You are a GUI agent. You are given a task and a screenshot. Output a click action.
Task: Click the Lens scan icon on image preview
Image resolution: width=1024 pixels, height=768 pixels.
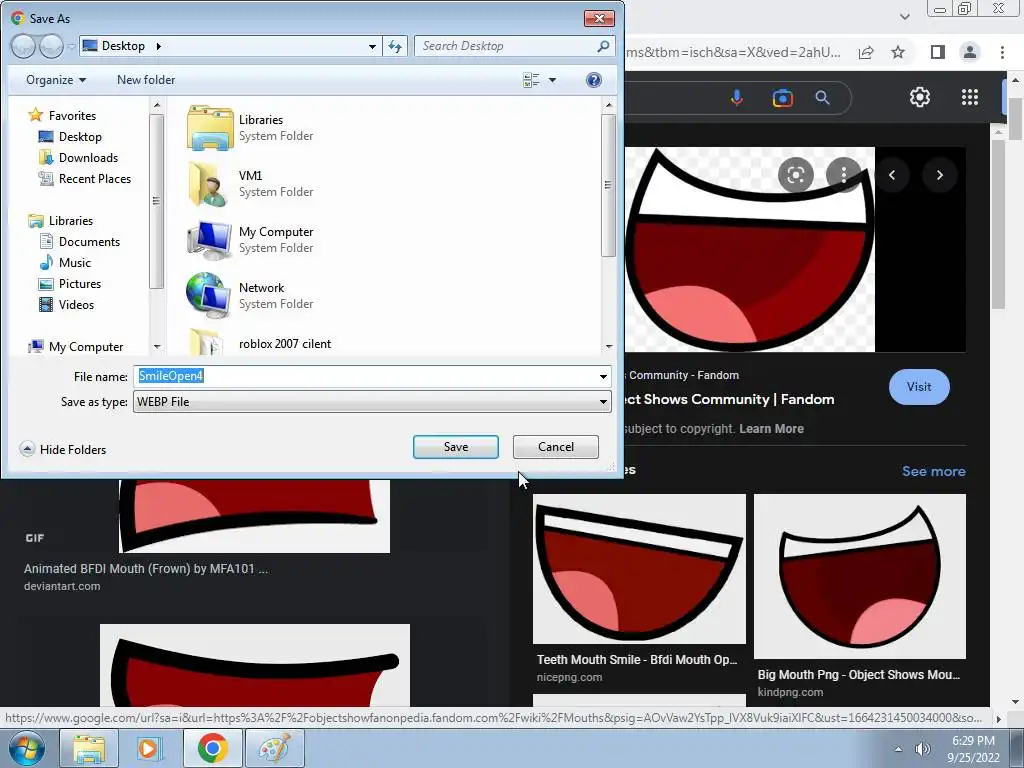pos(795,174)
